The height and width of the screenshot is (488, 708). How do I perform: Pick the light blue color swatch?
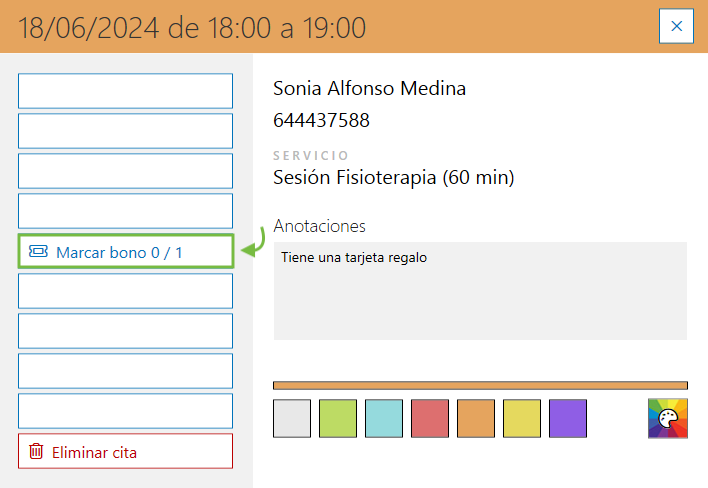(x=384, y=418)
